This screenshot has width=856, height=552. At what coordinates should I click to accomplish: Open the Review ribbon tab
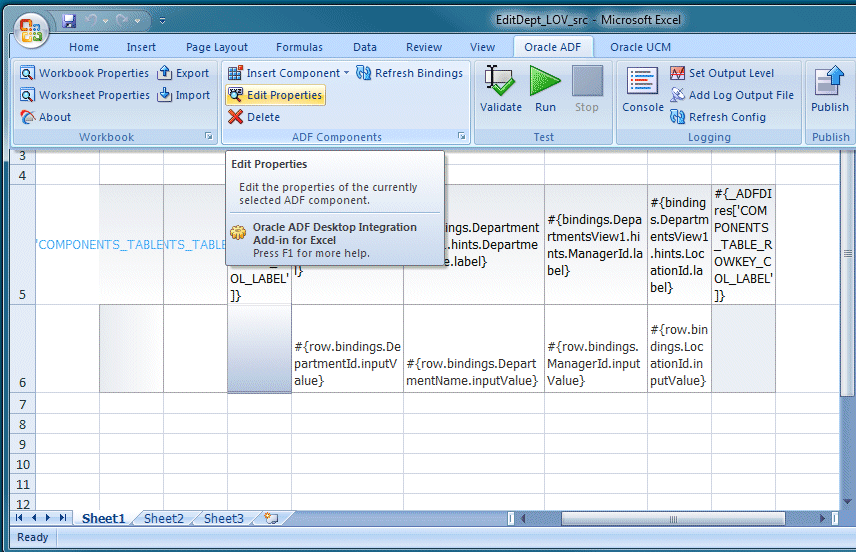(x=424, y=48)
